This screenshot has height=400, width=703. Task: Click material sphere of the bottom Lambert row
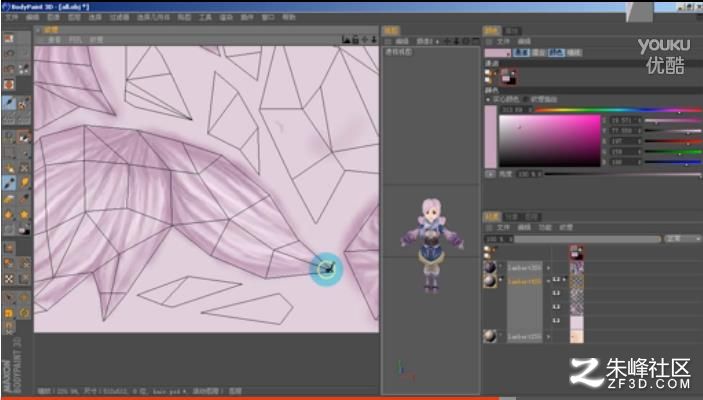pyautogui.click(x=490, y=336)
